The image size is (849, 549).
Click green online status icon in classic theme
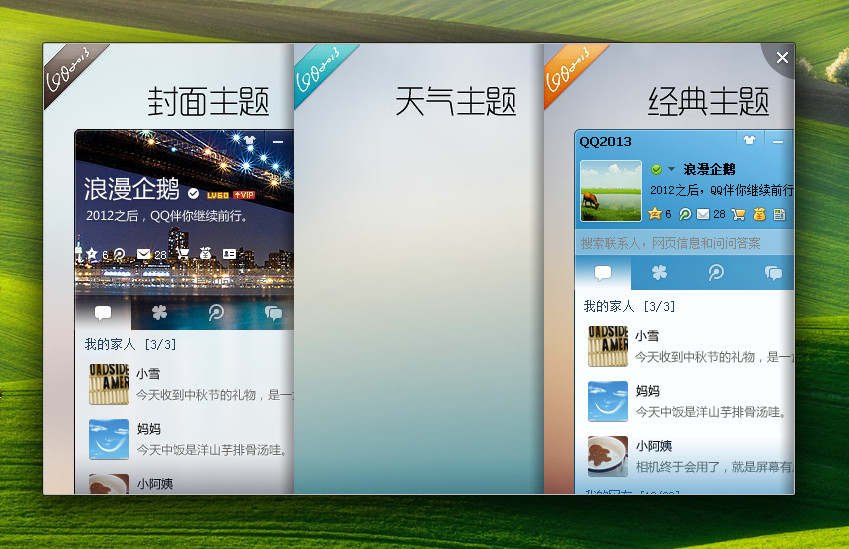point(656,169)
